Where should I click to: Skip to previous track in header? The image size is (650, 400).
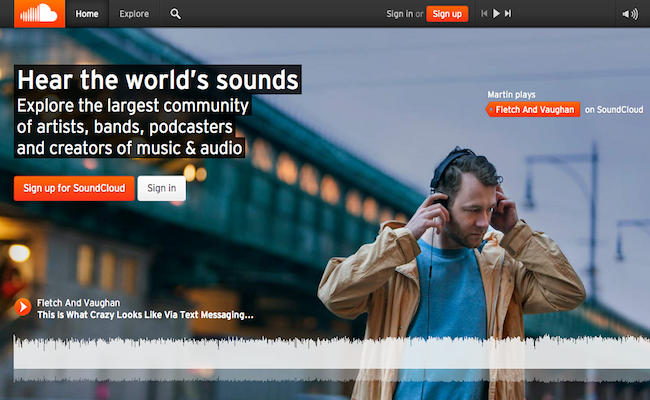tap(484, 14)
